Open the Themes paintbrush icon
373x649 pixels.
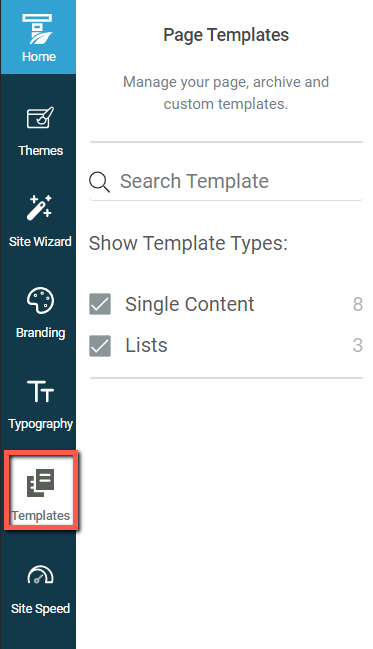tap(40, 118)
